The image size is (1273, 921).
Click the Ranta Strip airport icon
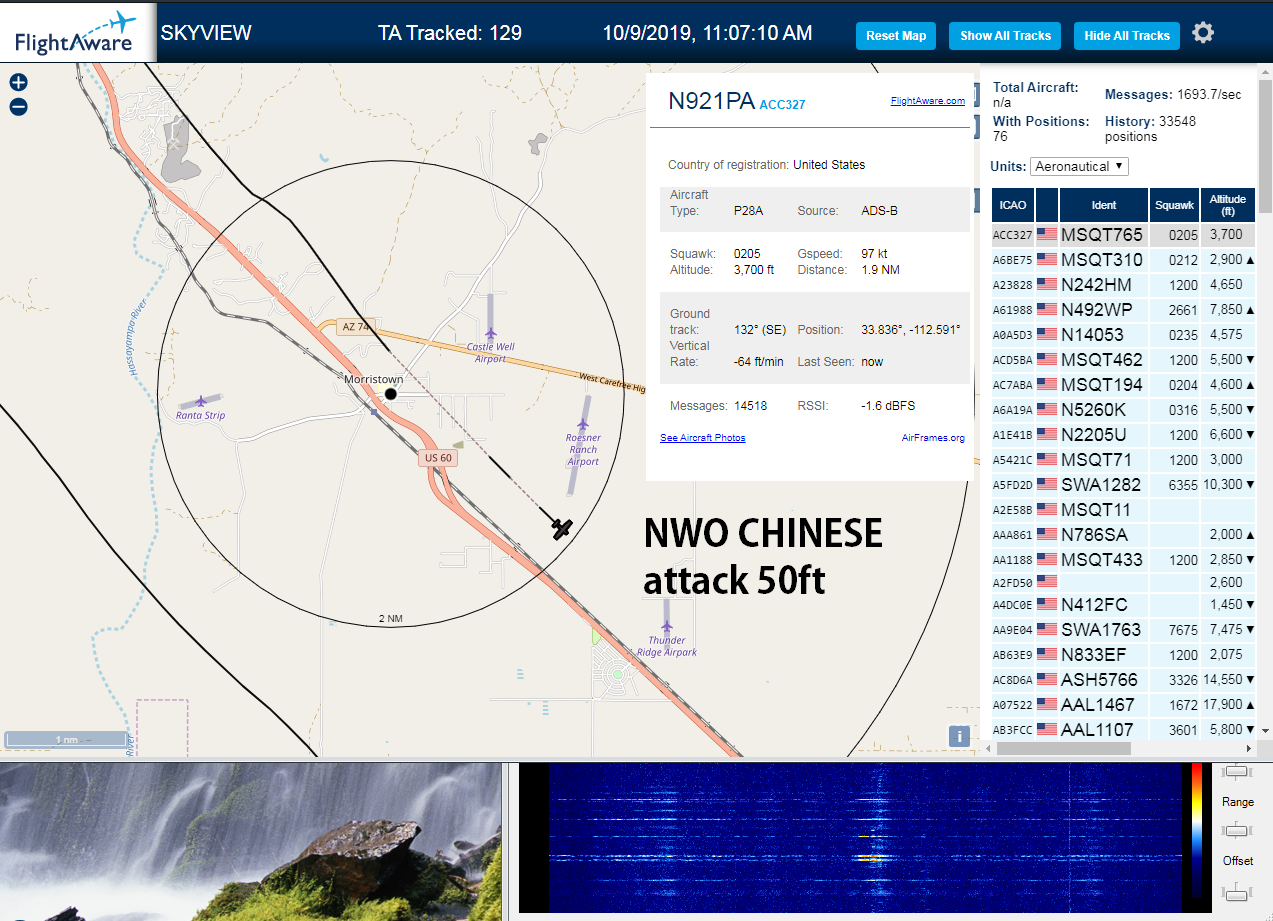(x=201, y=401)
